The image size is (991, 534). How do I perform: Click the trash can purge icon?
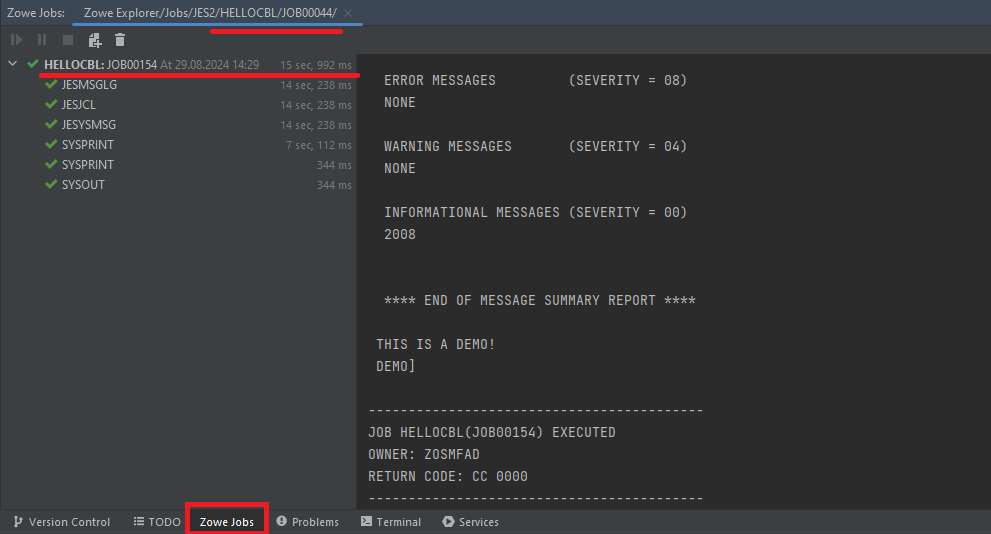(120, 40)
